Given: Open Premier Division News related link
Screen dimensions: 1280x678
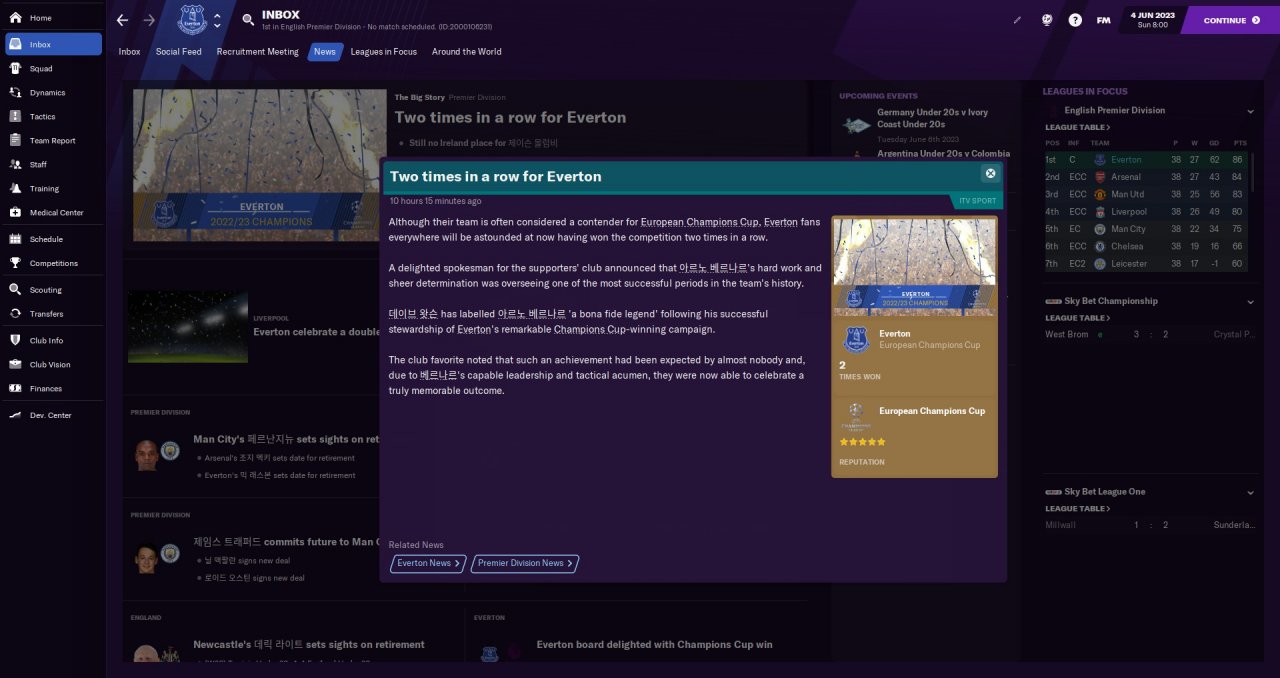Looking at the screenshot, I should [x=525, y=564].
